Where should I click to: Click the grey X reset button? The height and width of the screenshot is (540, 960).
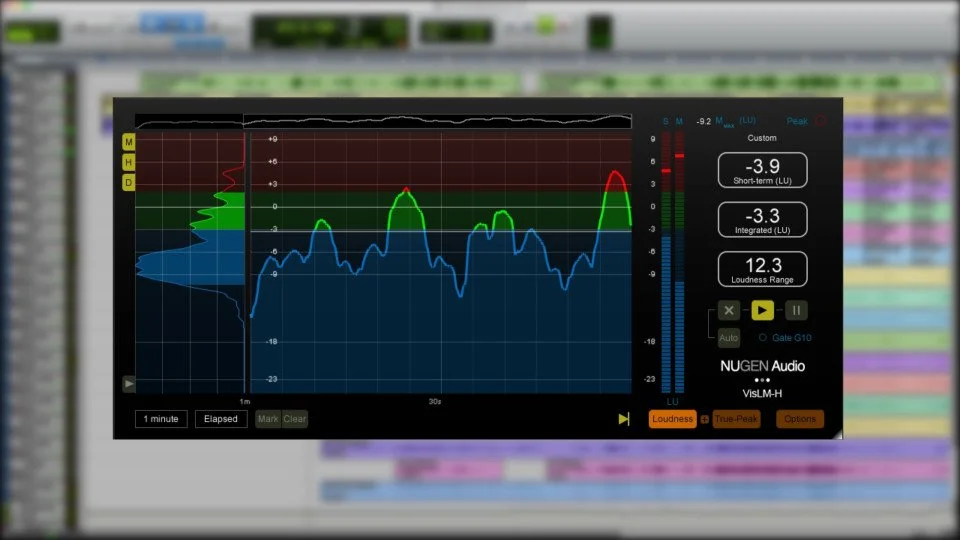click(x=729, y=310)
